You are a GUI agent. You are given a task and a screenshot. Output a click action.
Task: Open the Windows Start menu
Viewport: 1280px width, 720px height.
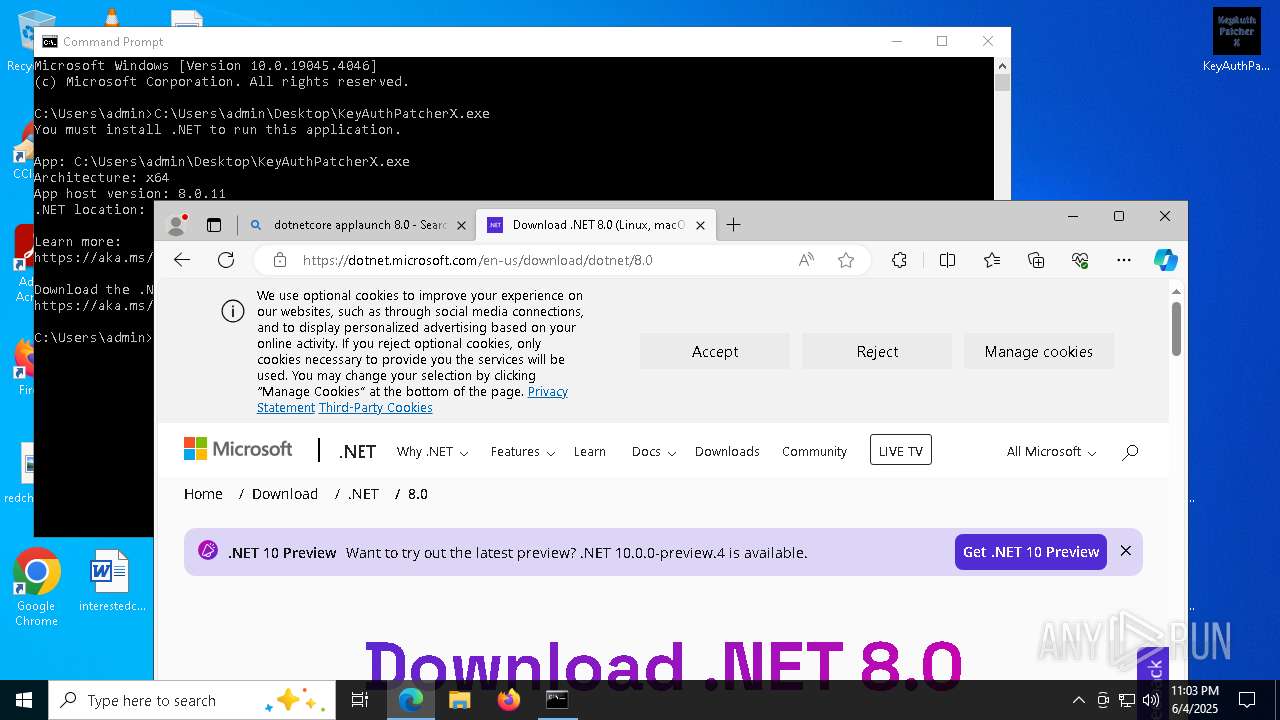(x=24, y=700)
